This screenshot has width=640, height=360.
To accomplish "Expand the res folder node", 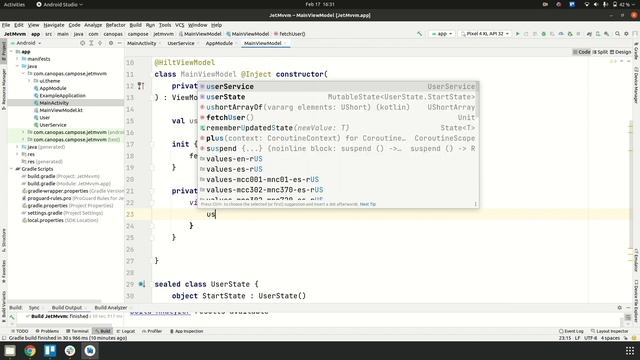I will [18, 154].
